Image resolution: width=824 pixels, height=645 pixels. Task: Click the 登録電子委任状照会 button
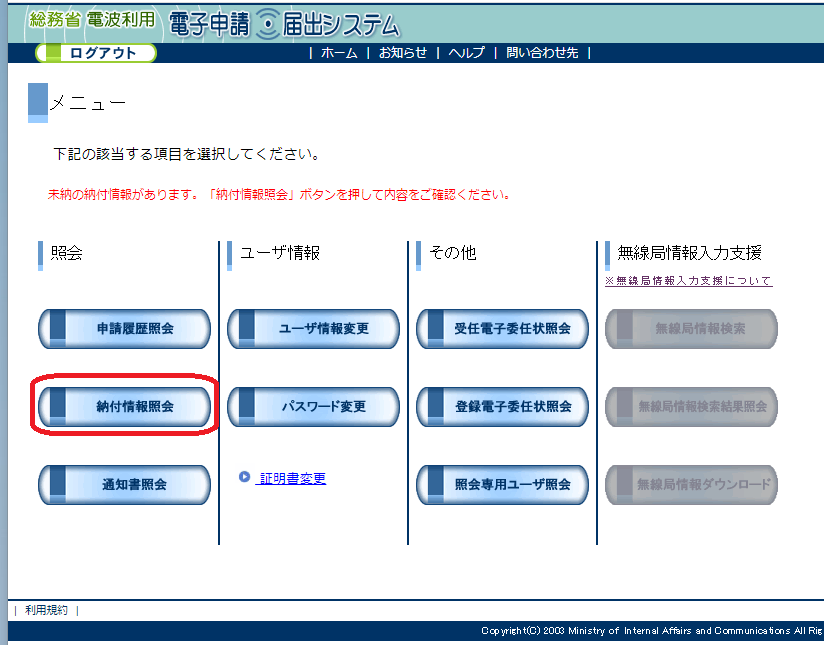(x=502, y=406)
